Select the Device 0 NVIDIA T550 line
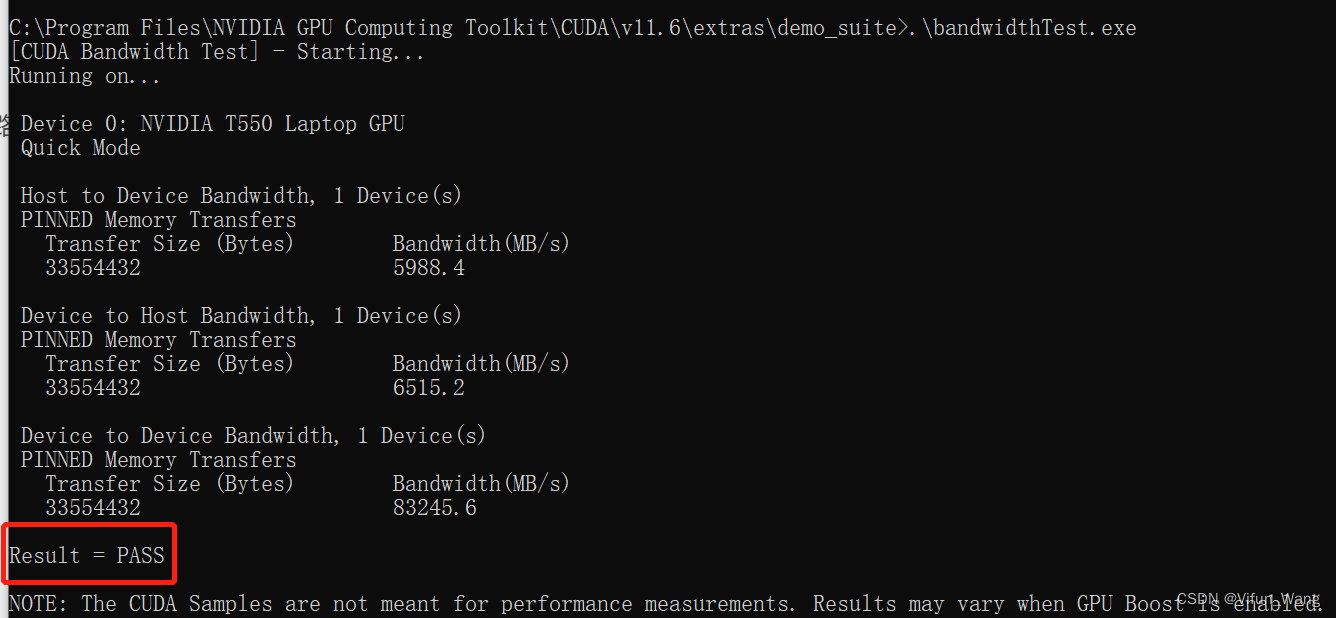The width and height of the screenshot is (1336, 618). pos(213,124)
